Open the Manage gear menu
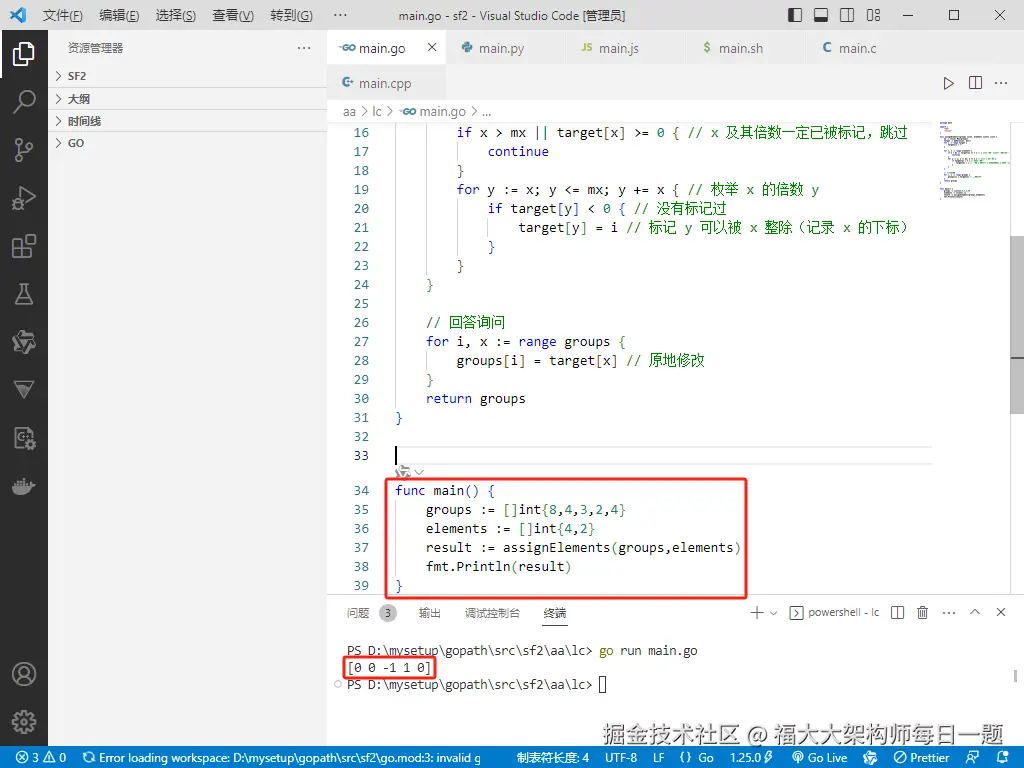 (24, 722)
